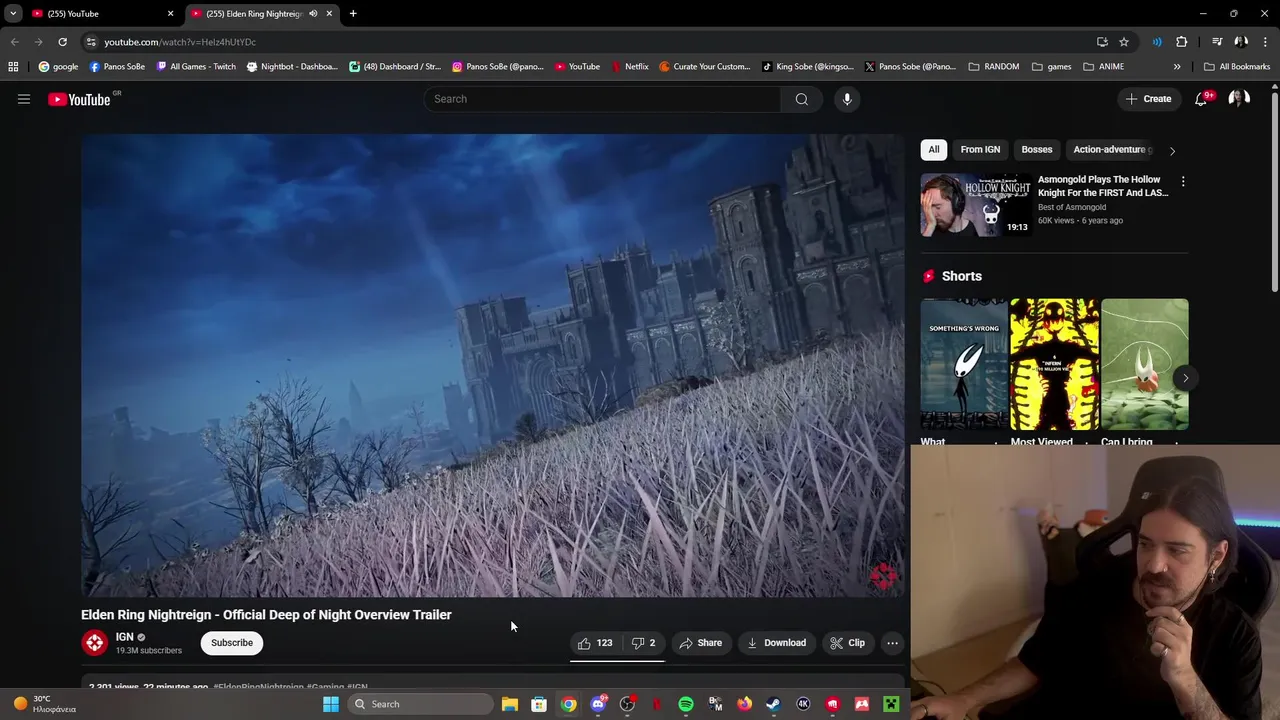This screenshot has width=1280, height=720.
Task: Open the Create button
Action: pos(1148,99)
